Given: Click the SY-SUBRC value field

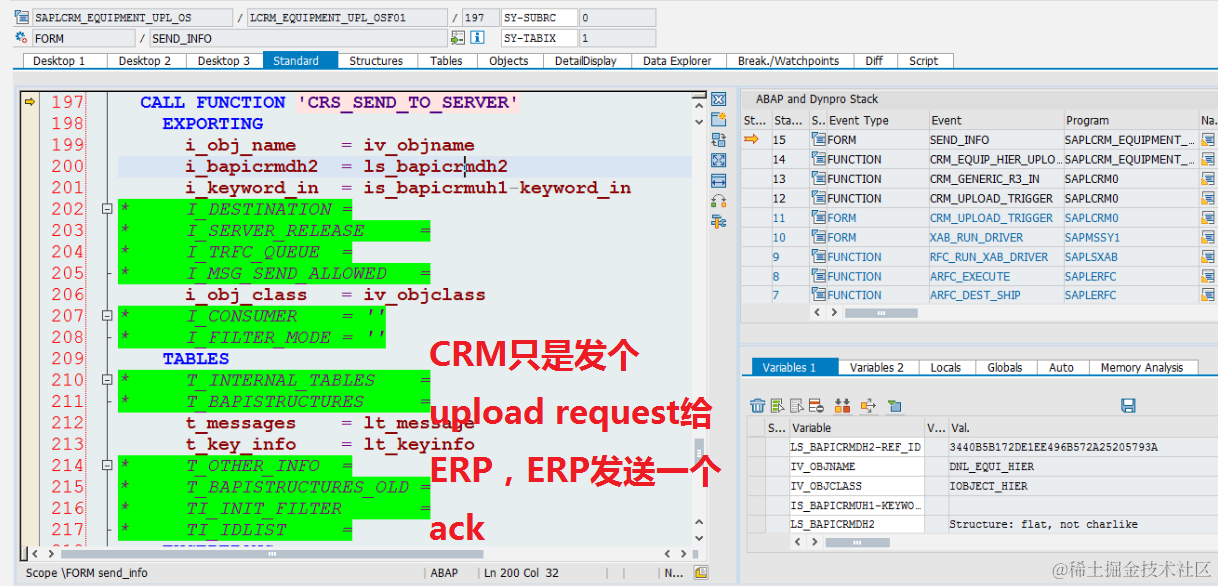Looking at the screenshot, I should click(617, 18).
